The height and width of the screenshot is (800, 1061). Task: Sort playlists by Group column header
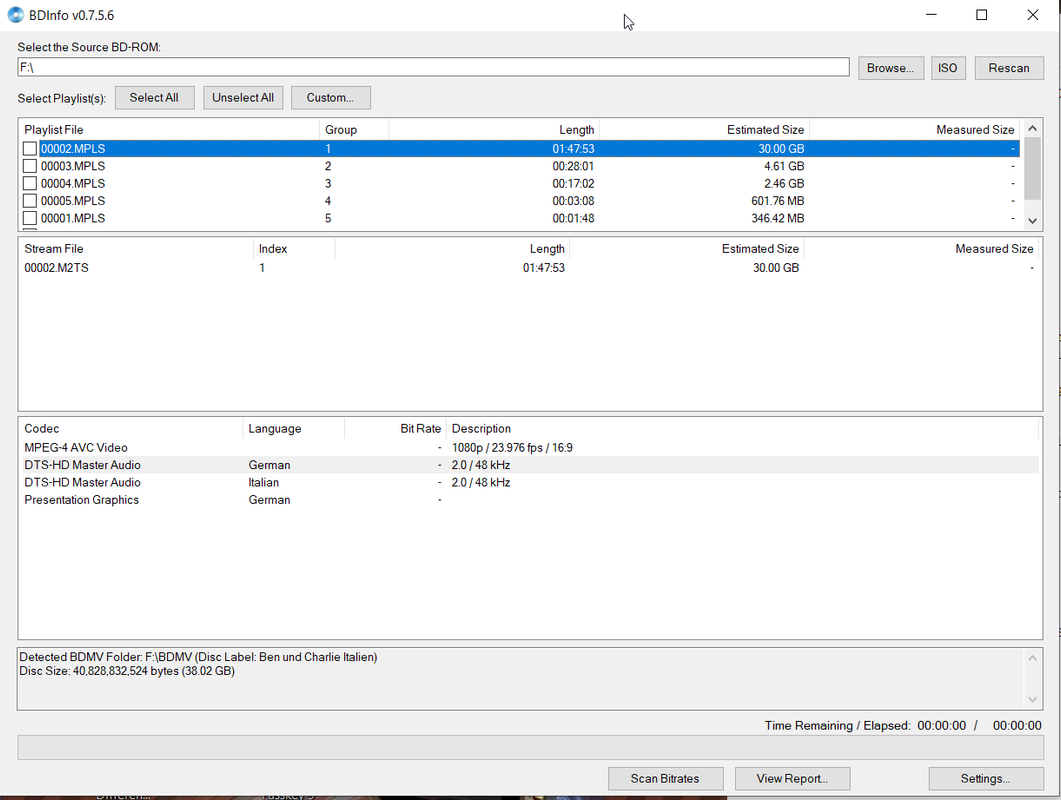coord(354,129)
